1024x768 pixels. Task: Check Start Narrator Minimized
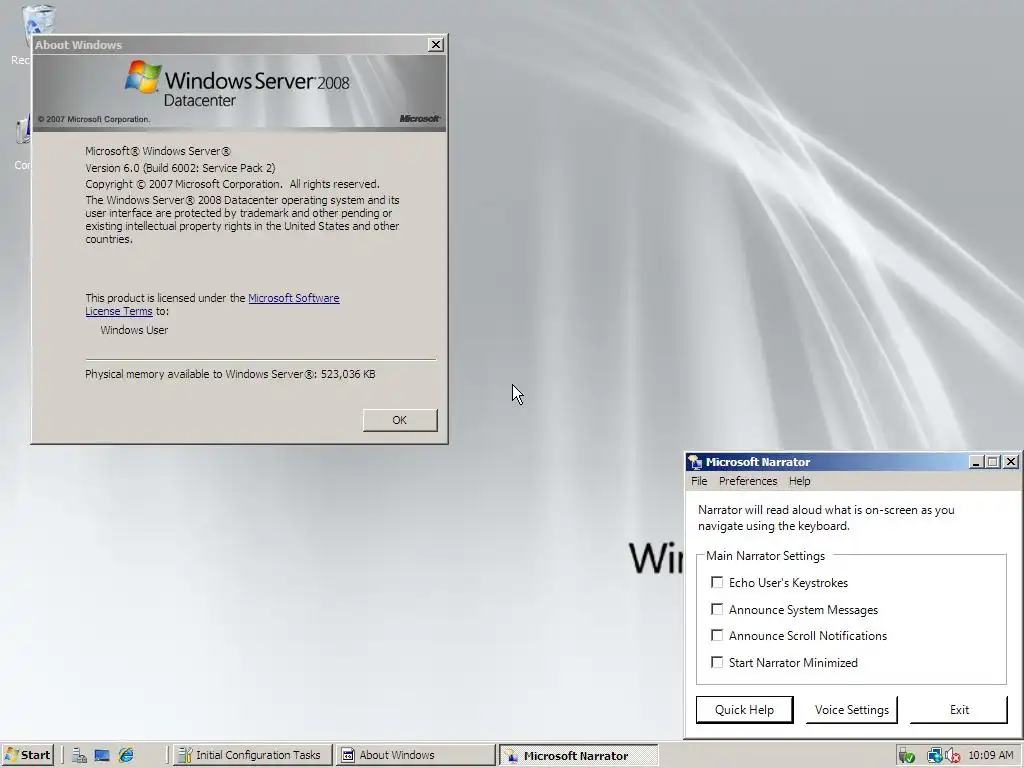[717, 662]
